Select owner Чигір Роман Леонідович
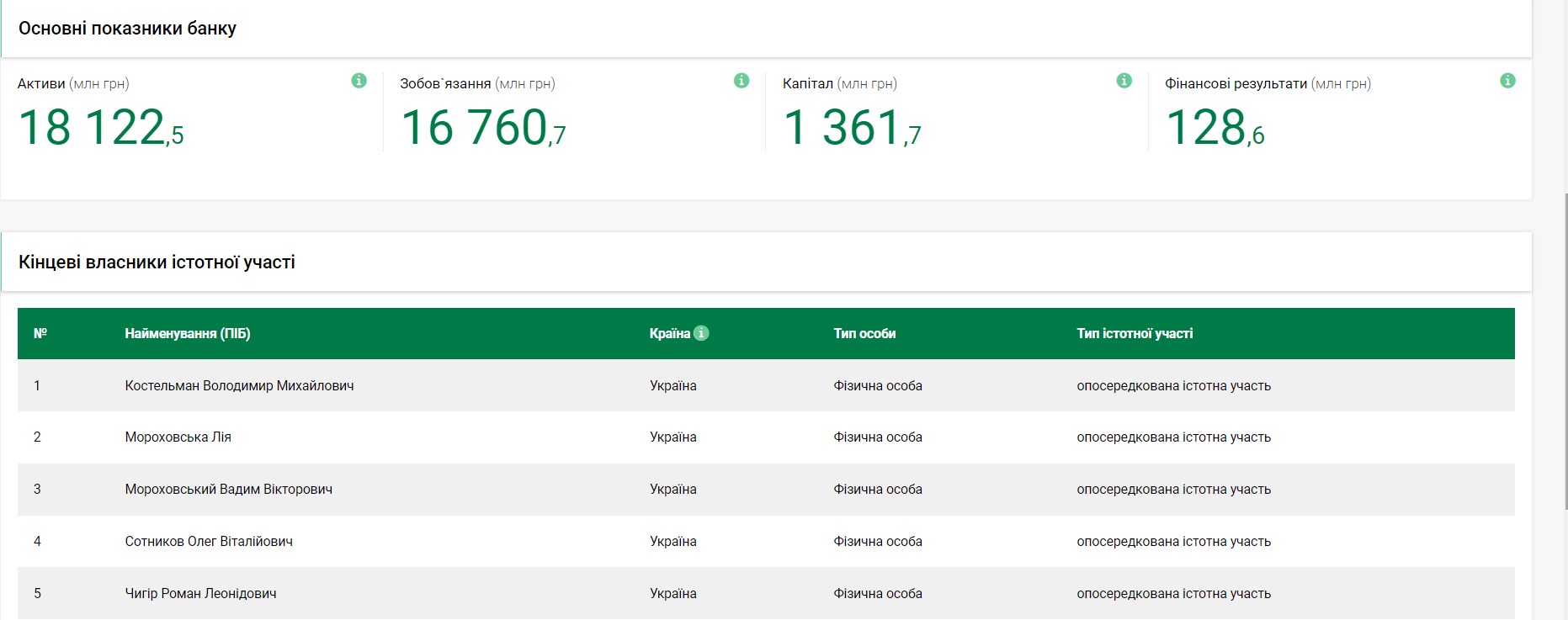 tap(200, 594)
